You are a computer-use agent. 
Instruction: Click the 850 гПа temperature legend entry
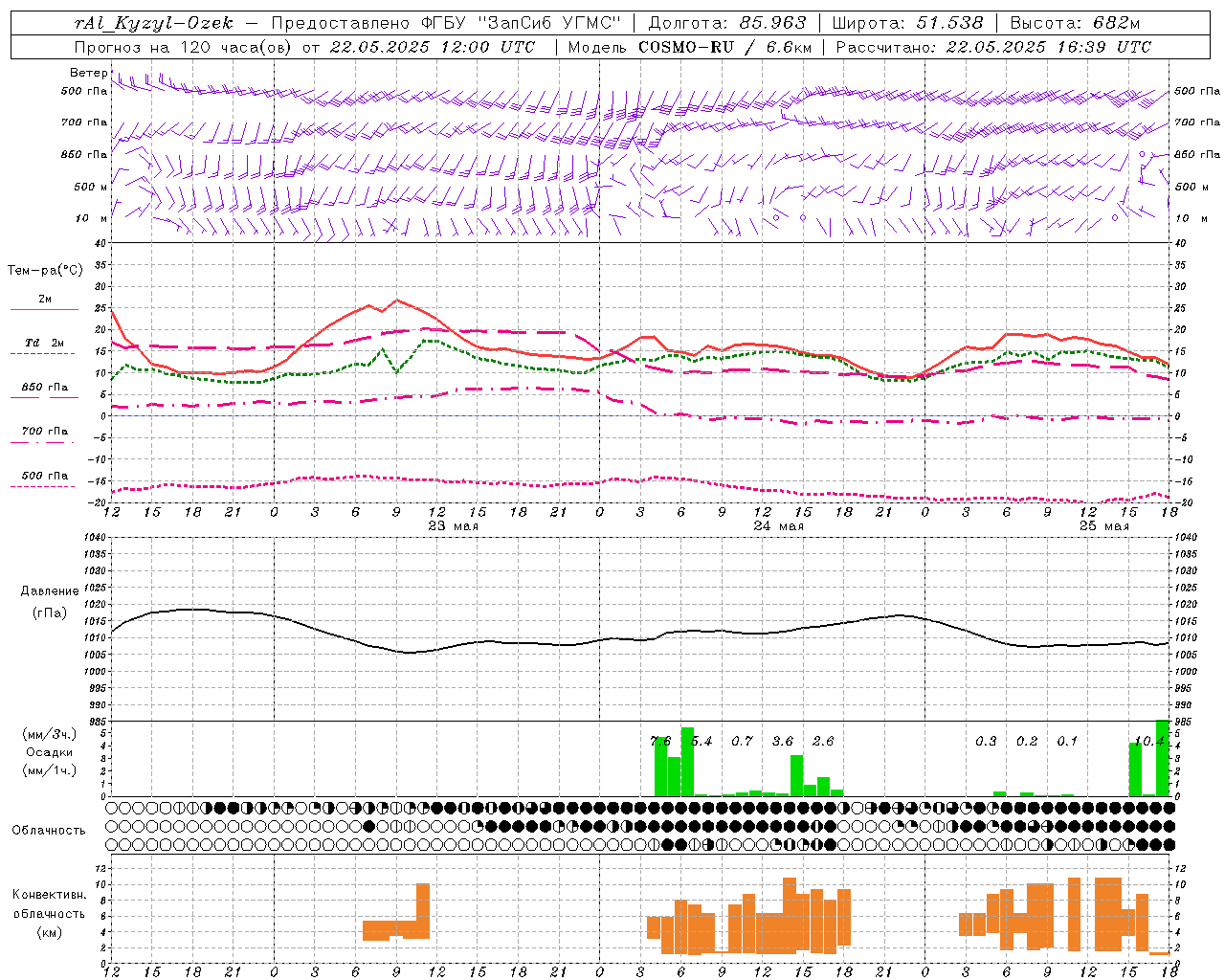point(45,388)
